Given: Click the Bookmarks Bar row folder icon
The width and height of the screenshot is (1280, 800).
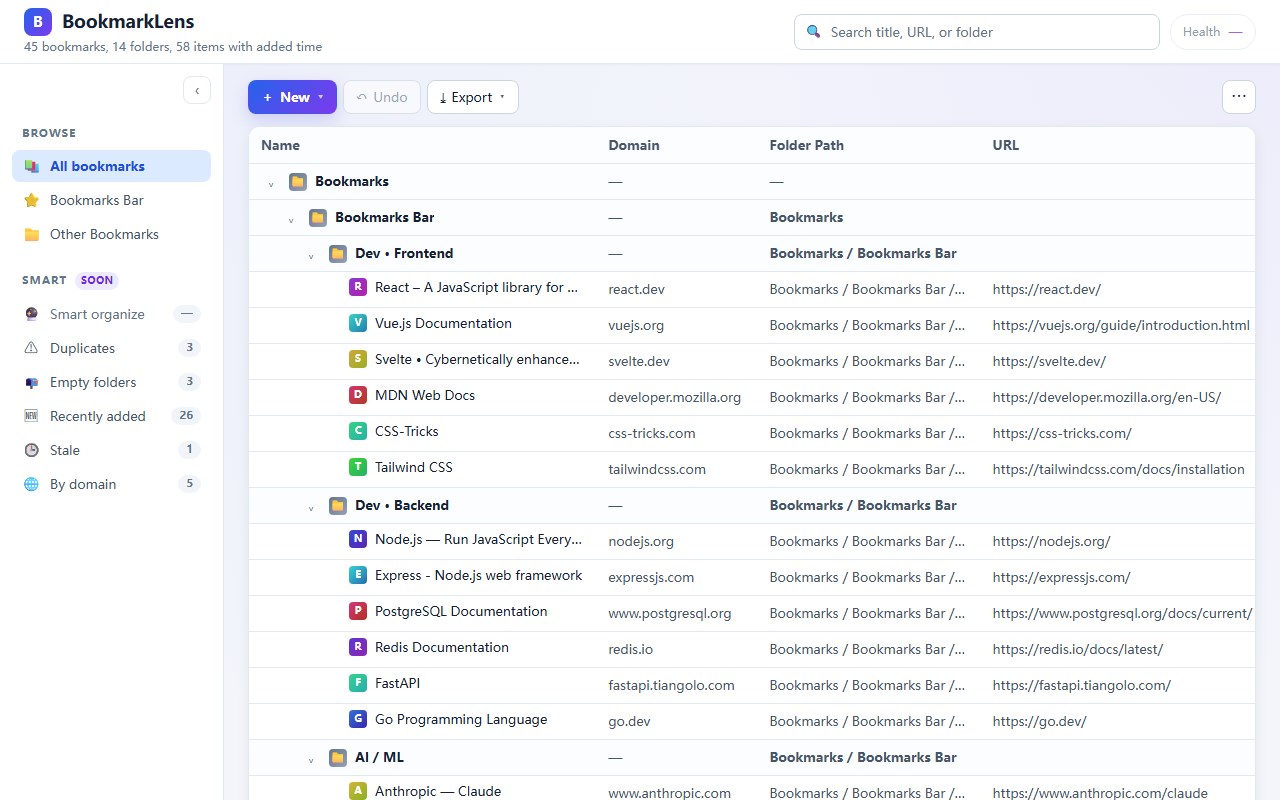Looking at the screenshot, I should coord(318,218).
